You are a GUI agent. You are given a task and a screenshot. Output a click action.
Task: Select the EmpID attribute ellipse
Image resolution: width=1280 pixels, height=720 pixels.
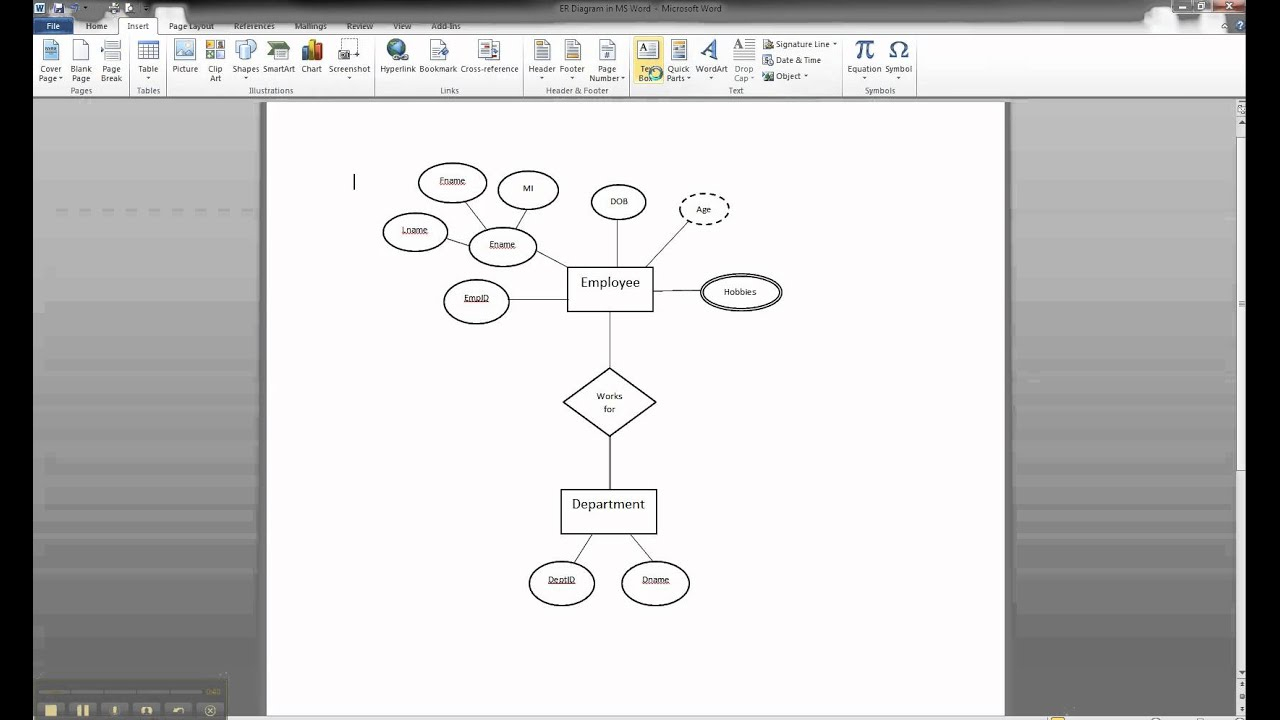click(x=476, y=302)
